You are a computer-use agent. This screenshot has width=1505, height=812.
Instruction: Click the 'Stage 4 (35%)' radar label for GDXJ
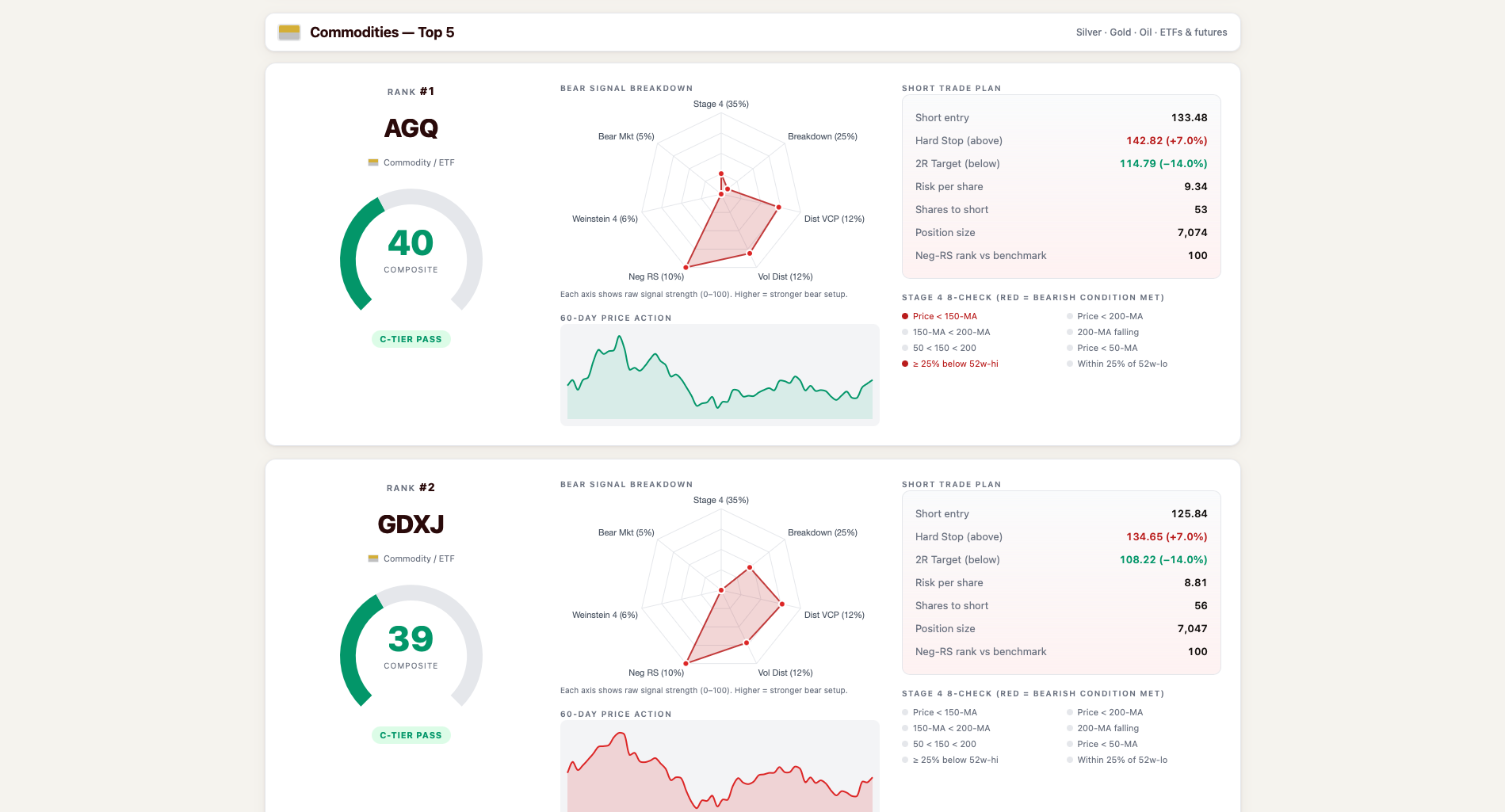721,500
